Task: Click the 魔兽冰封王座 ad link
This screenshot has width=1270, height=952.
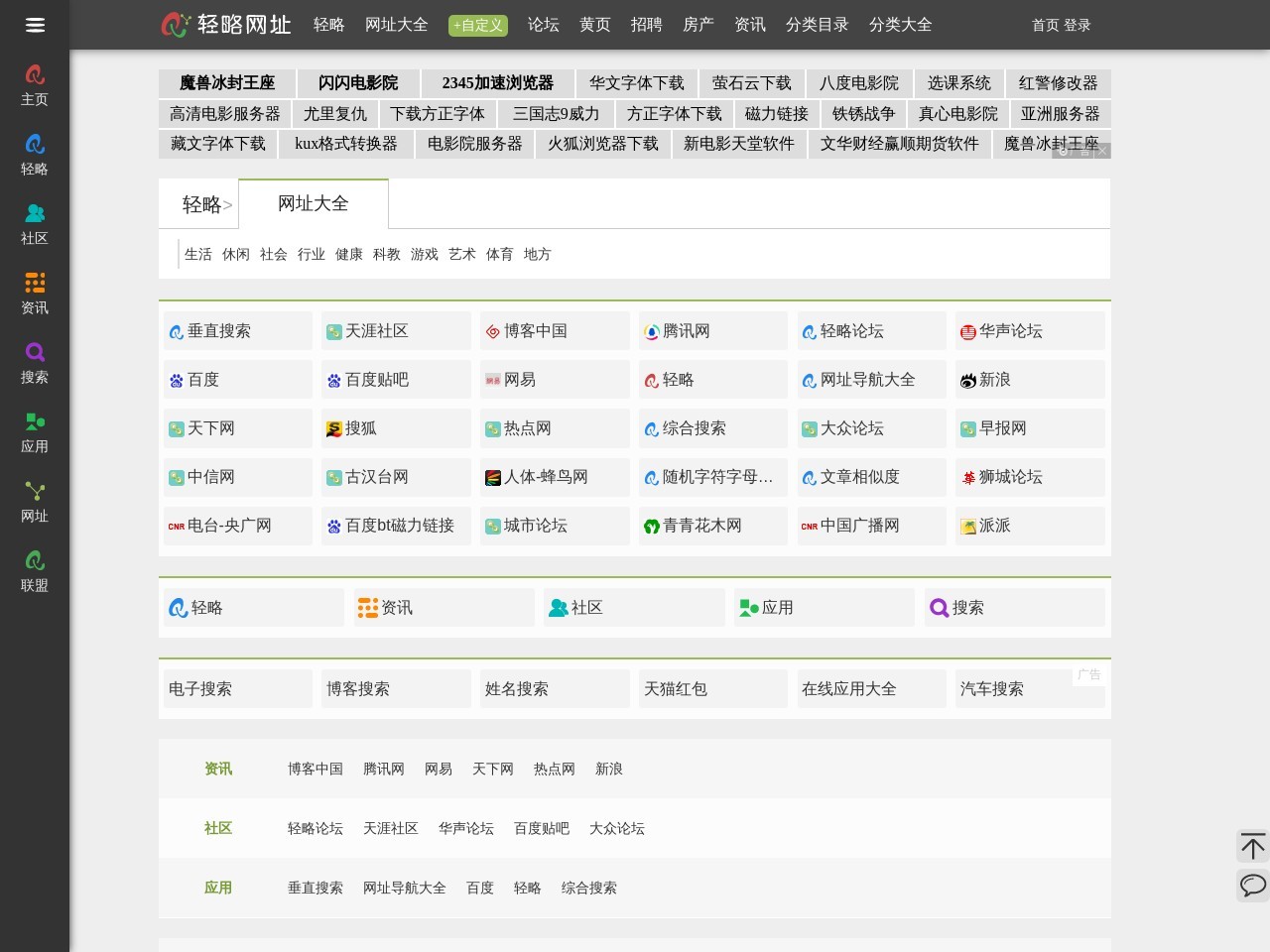Action: pyautogui.click(x=227, y=83)
